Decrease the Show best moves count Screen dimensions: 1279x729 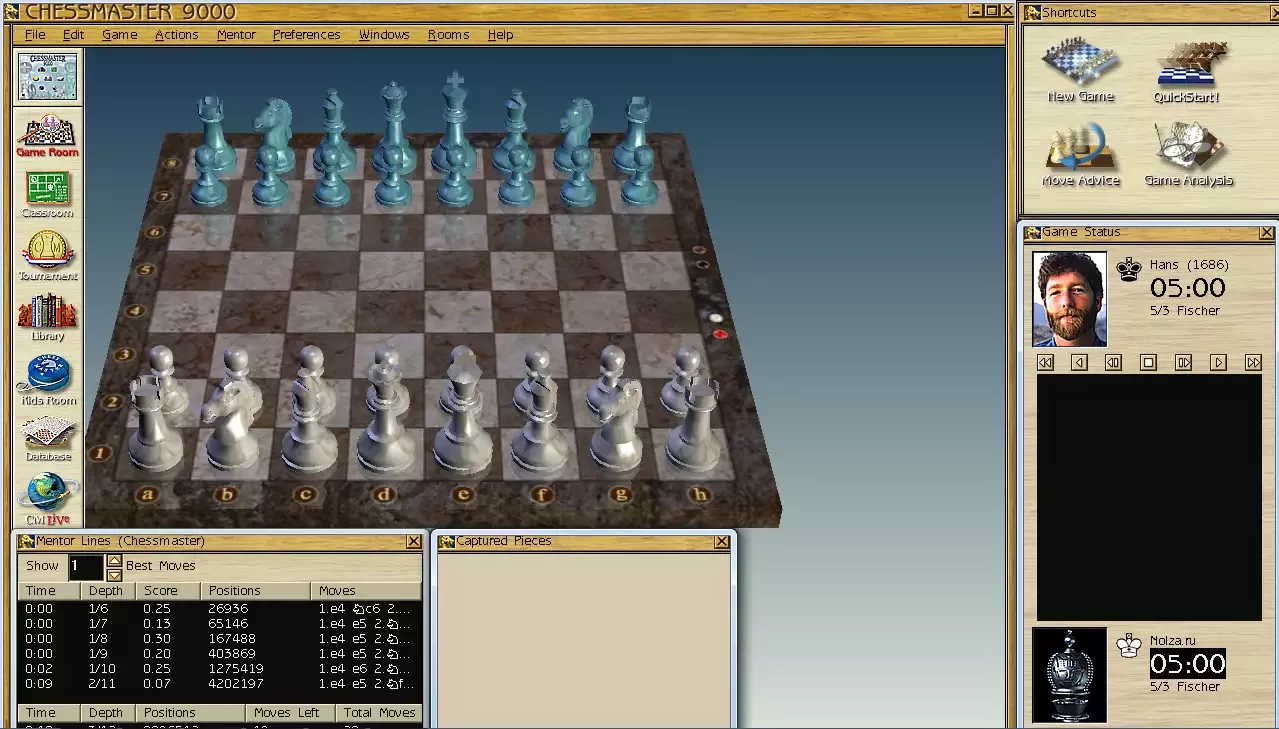[x=114, y=573]
